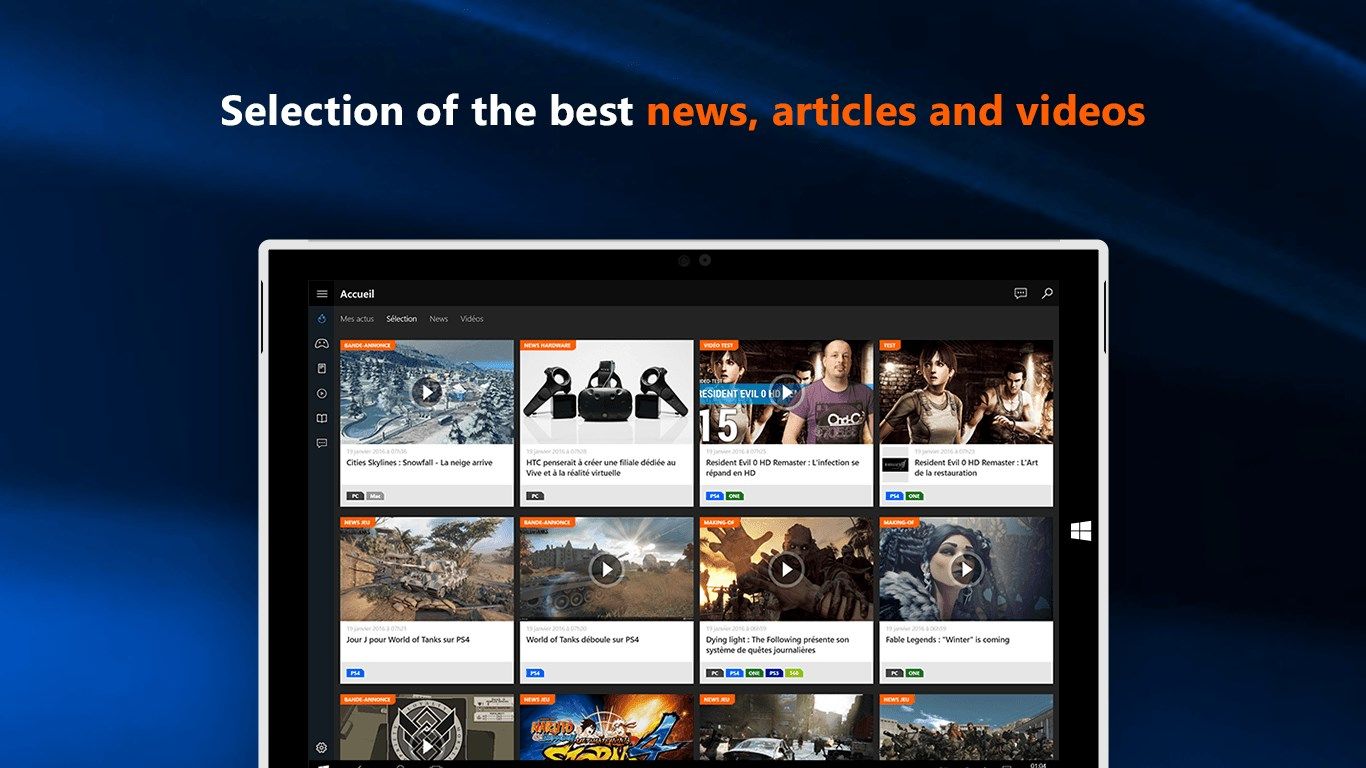Viewport: 1366px width, 768px height.
Task: Open the Naruto Storm 4 news thumbnail
Action: pos(606,728)
